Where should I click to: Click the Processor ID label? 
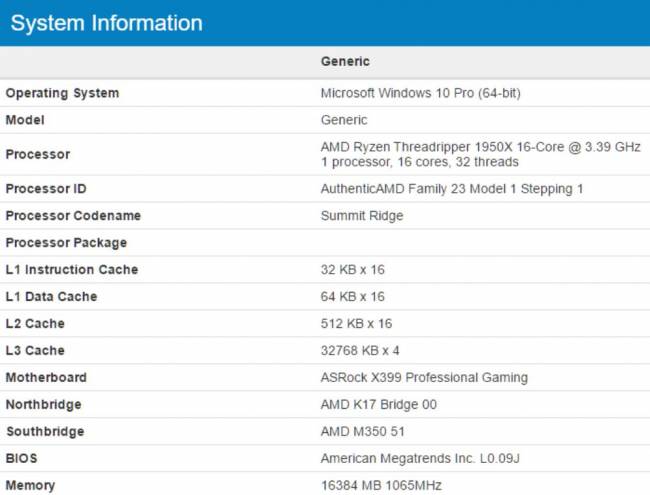(46, 189)
